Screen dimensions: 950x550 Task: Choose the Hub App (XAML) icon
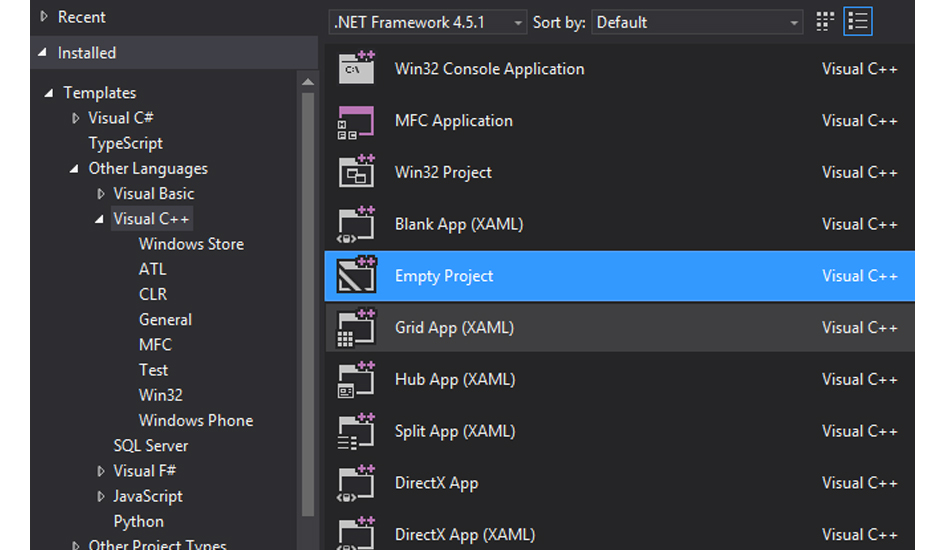(356, 380)
